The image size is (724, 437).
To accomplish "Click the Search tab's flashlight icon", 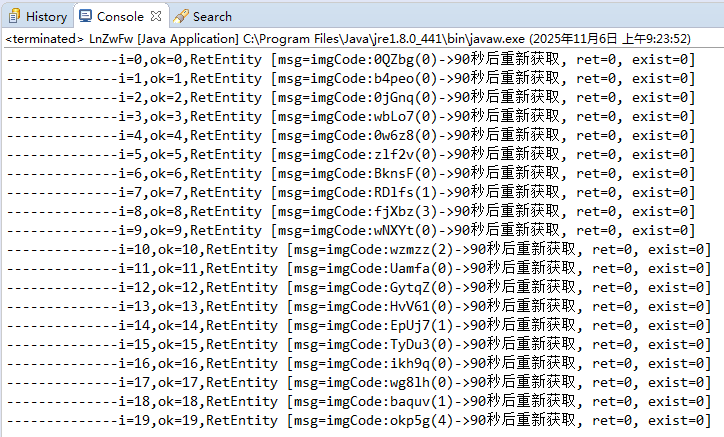I will [181, 16].
